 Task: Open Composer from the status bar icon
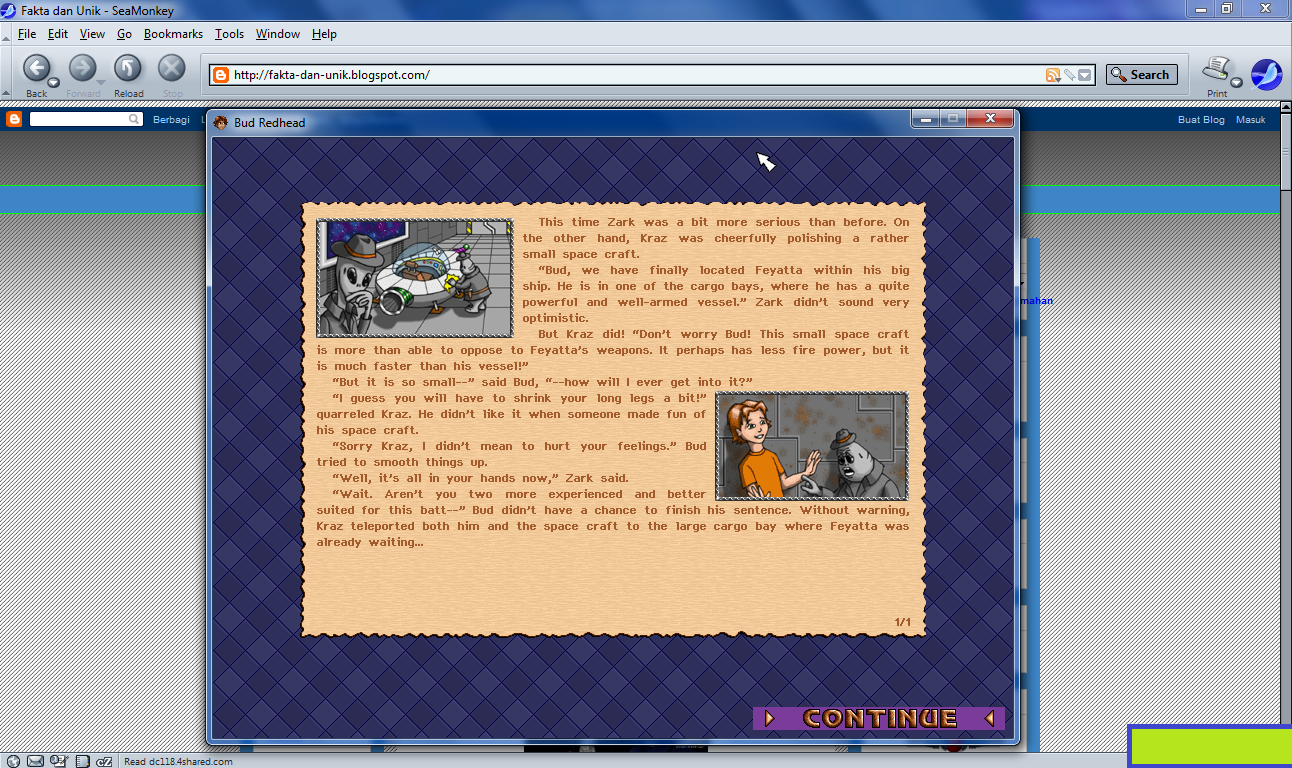pos(58,761)
